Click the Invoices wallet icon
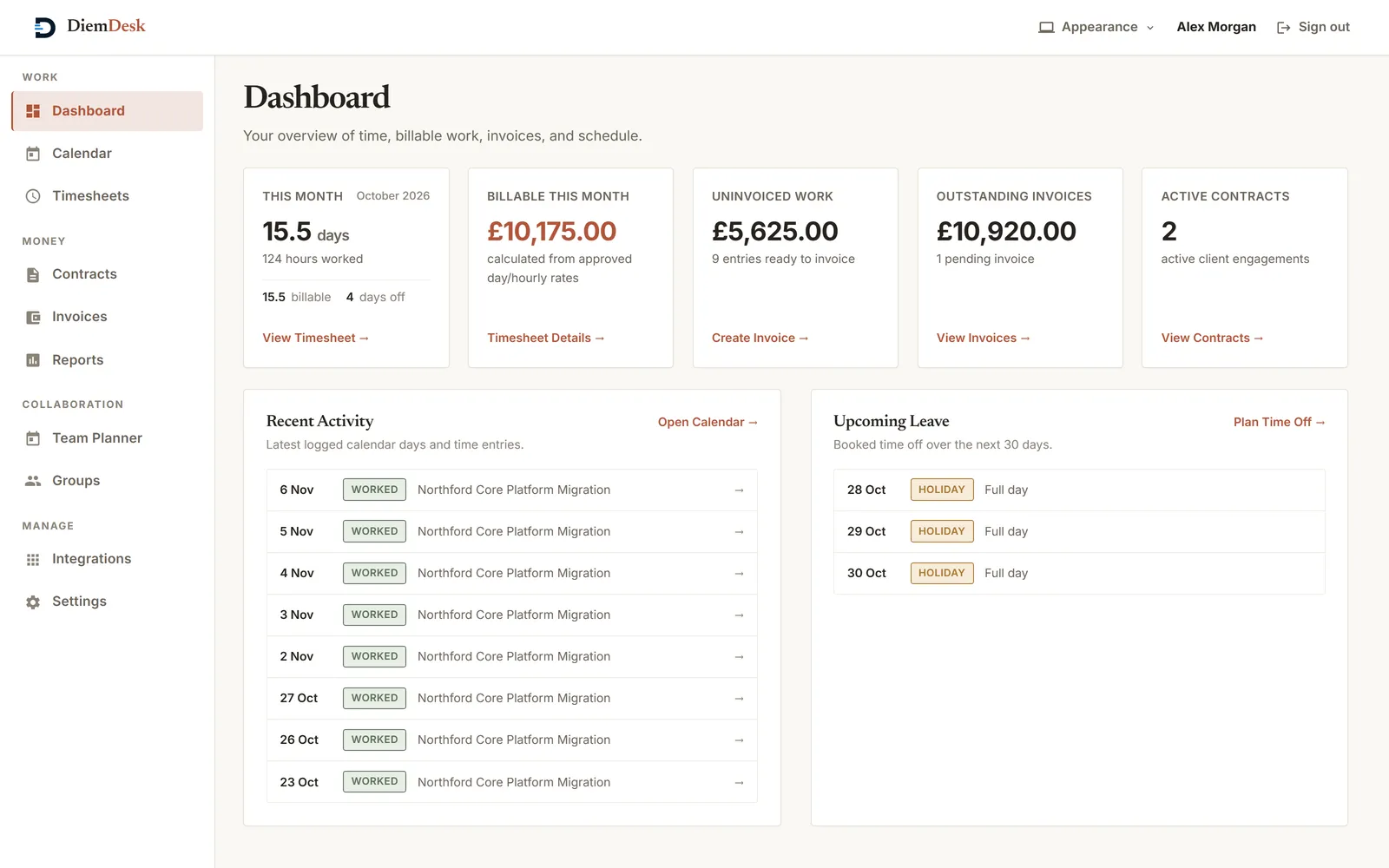The height and width of the screenshot is (868, 1389). click(x=33, y=317)
